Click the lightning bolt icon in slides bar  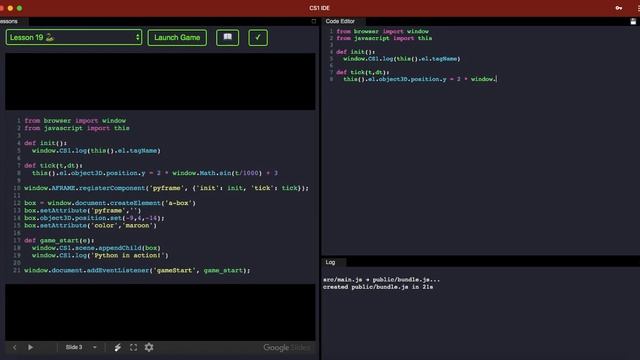118,347
